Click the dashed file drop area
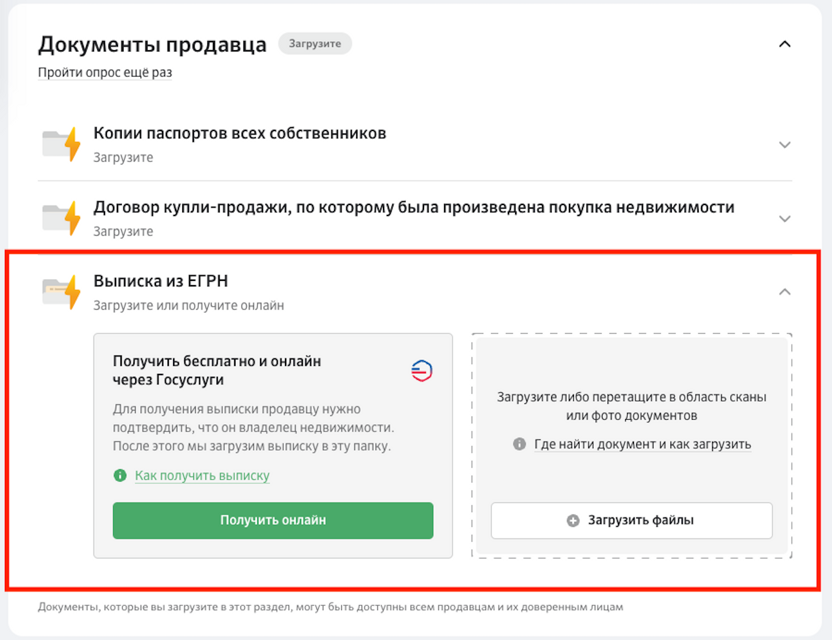 (x=631, y=446)
